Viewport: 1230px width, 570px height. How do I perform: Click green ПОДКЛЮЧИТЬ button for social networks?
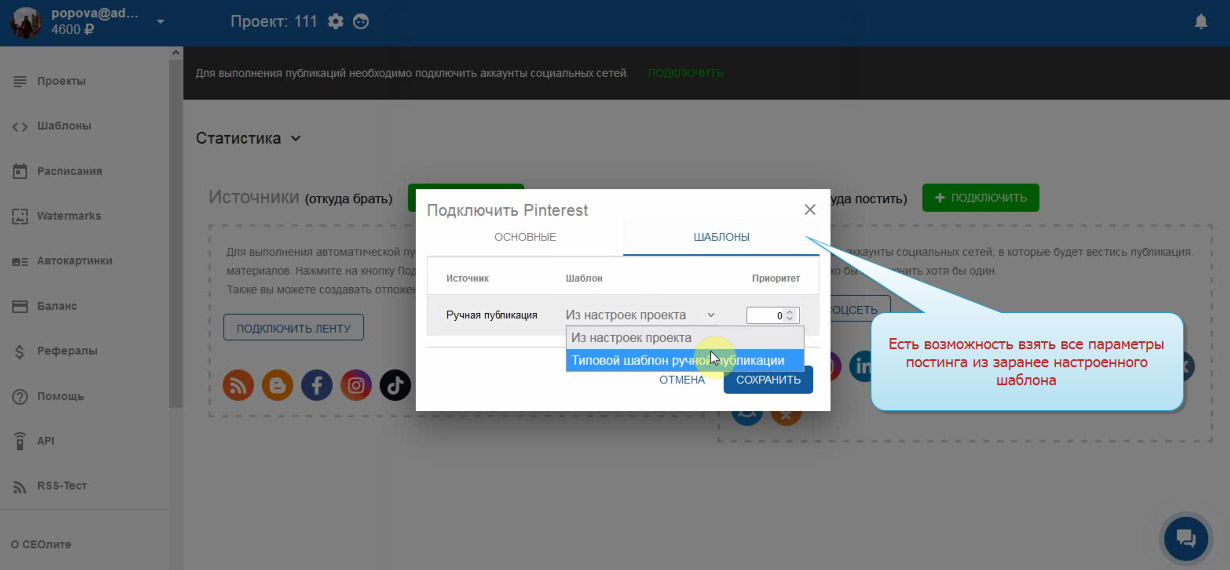point(980,198)
